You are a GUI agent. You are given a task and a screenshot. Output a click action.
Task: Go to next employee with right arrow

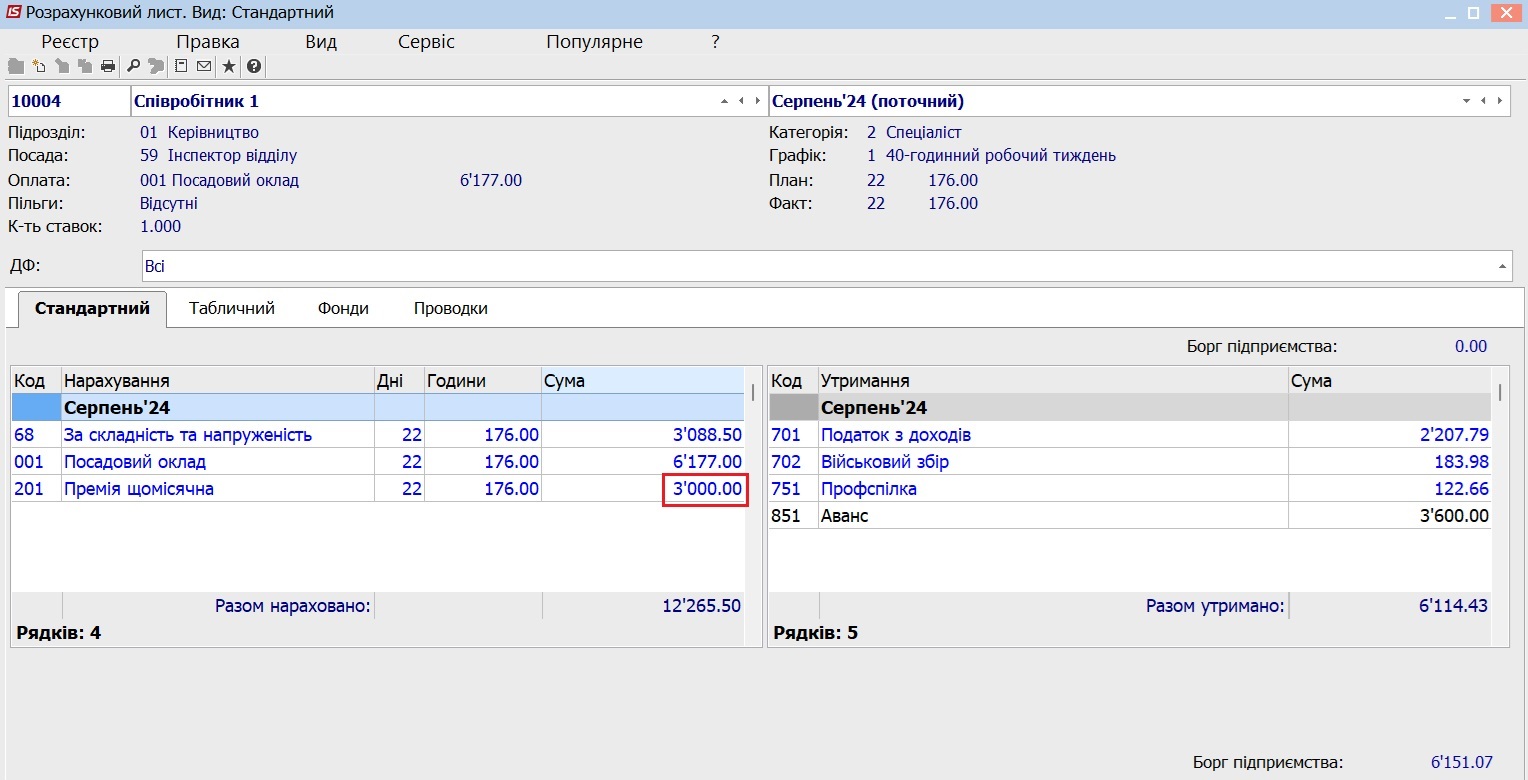pos(757,101)
